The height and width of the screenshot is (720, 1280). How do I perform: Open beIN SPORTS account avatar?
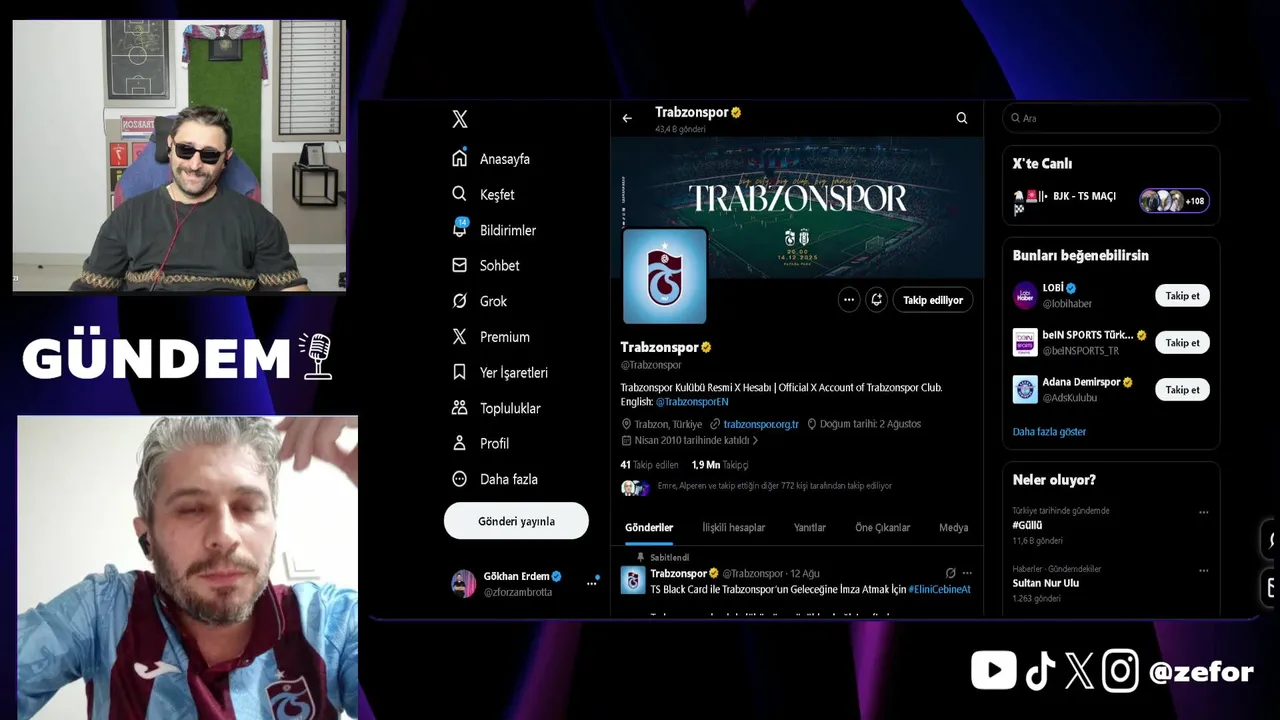(x=1025, y=342)
